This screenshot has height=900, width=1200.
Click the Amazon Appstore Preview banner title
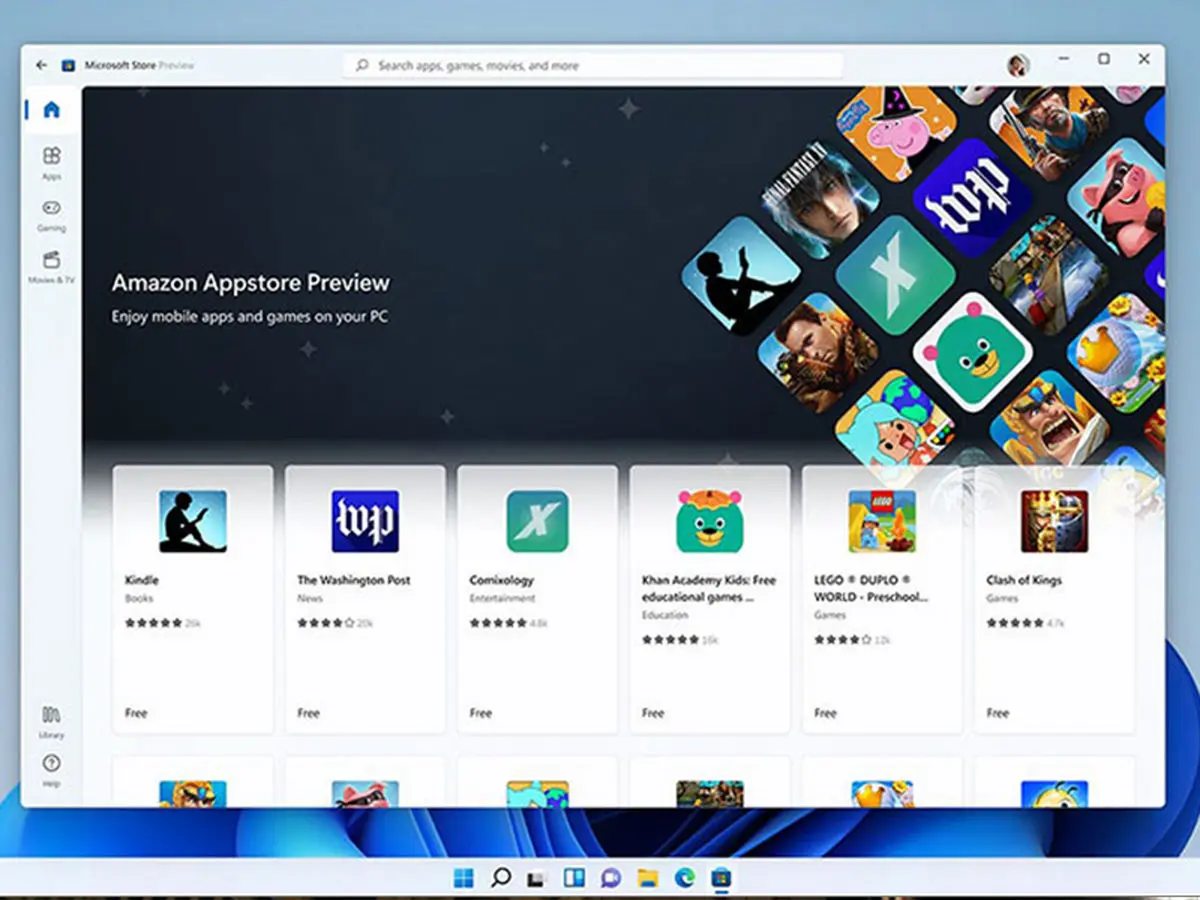tap(250, 283)
